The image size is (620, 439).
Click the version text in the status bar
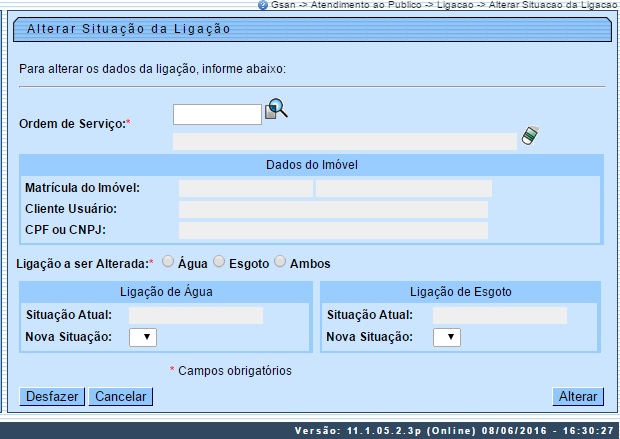[454, 431]
